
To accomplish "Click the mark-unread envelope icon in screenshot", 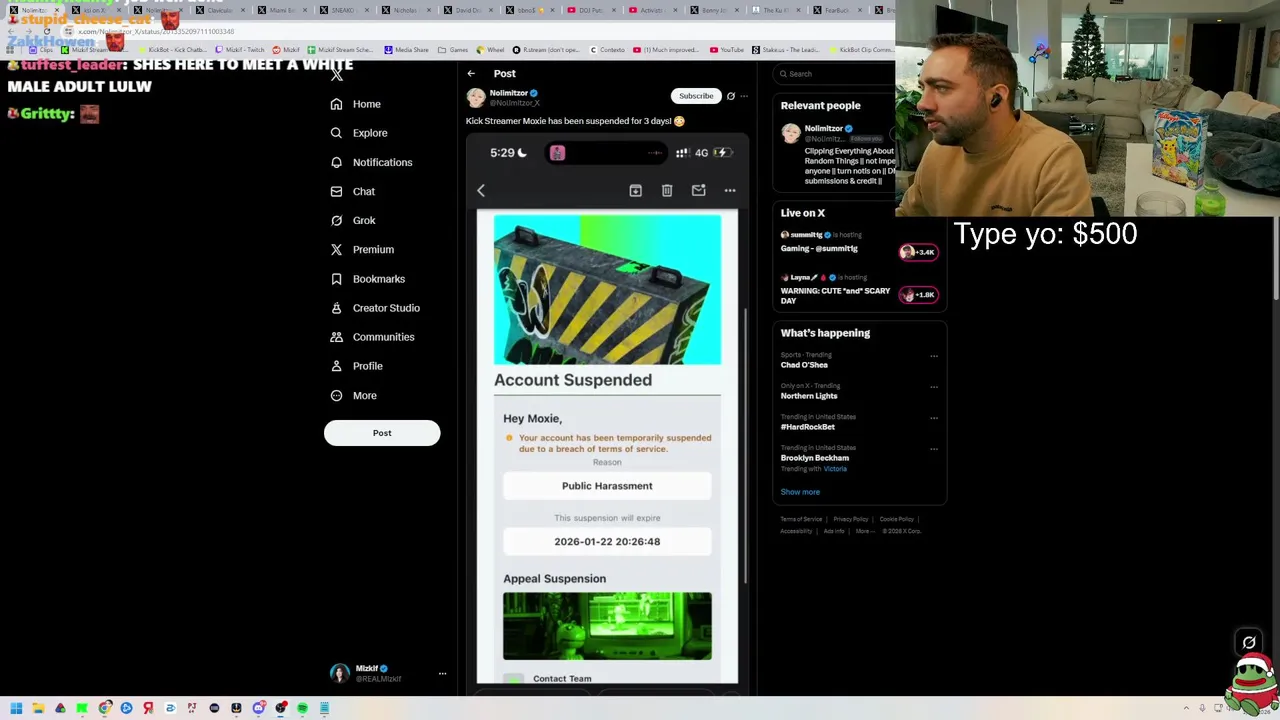I will (698, 190).
